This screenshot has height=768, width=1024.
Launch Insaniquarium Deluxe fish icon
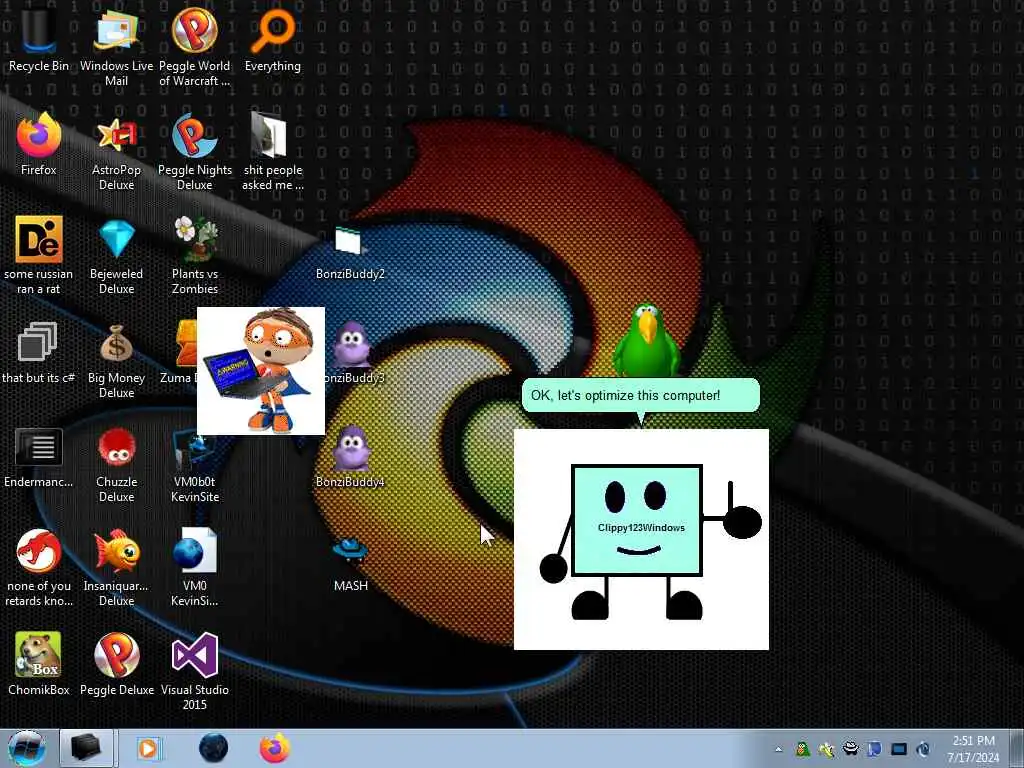click(116, 567)
